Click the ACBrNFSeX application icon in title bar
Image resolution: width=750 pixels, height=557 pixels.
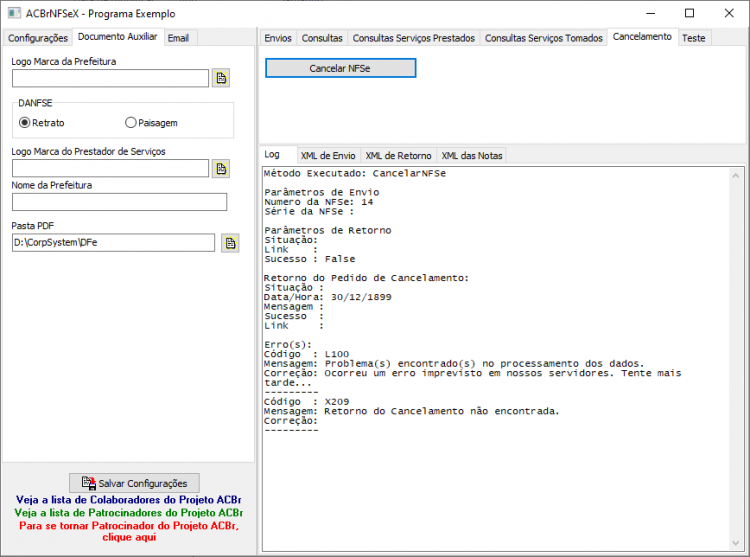14,13
